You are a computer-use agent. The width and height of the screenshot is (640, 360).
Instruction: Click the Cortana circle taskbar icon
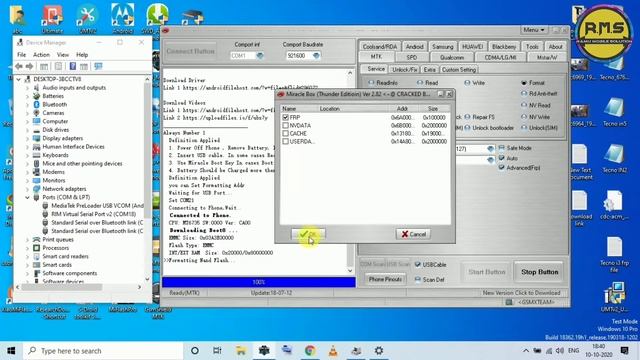(195, 351)
